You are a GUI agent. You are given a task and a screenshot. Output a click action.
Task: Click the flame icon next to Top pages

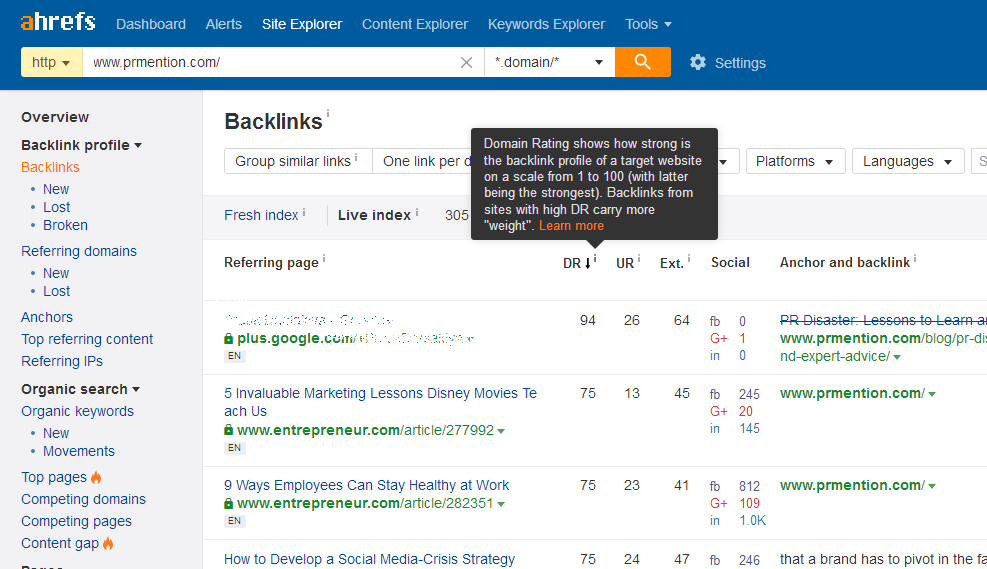(96, 477)
